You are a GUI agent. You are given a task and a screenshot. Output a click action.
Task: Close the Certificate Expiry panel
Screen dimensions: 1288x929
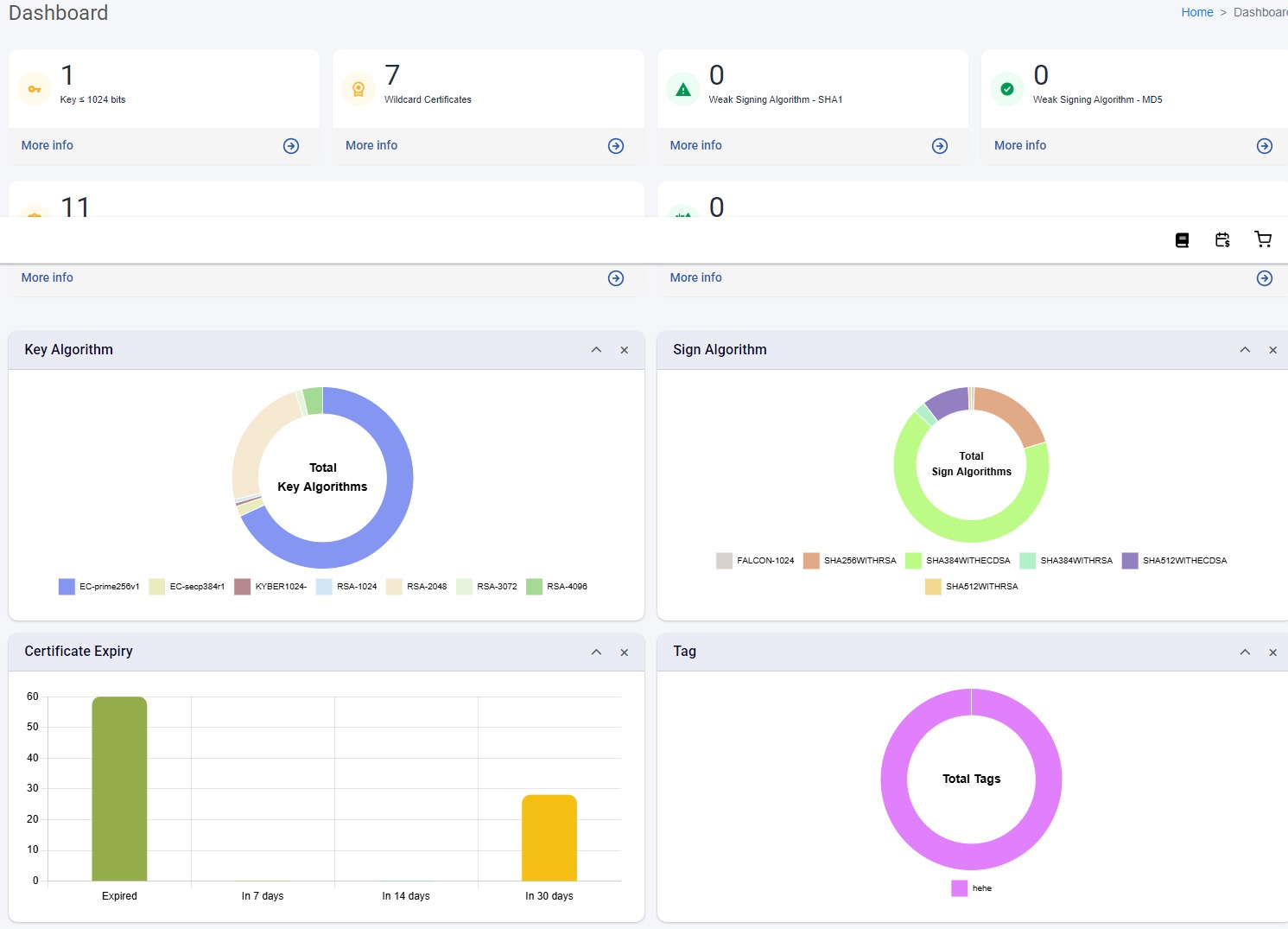tap(625, 652)
